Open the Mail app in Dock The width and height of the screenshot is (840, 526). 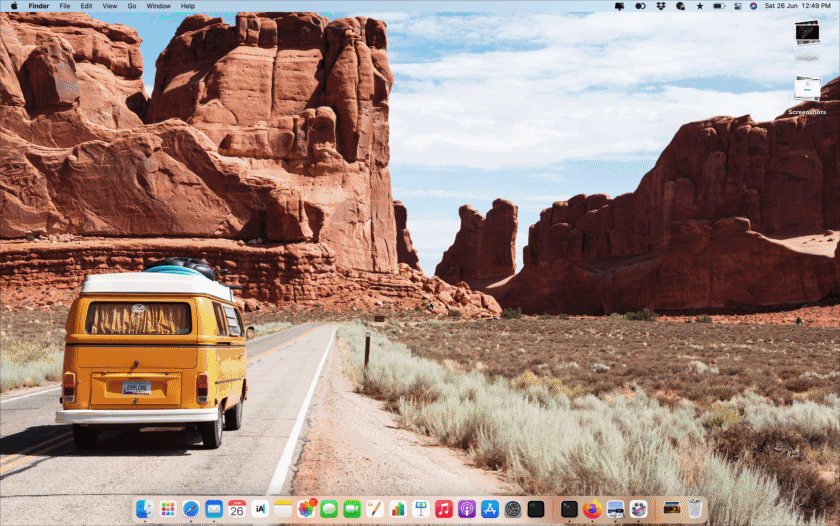click(x=214, y=509)
